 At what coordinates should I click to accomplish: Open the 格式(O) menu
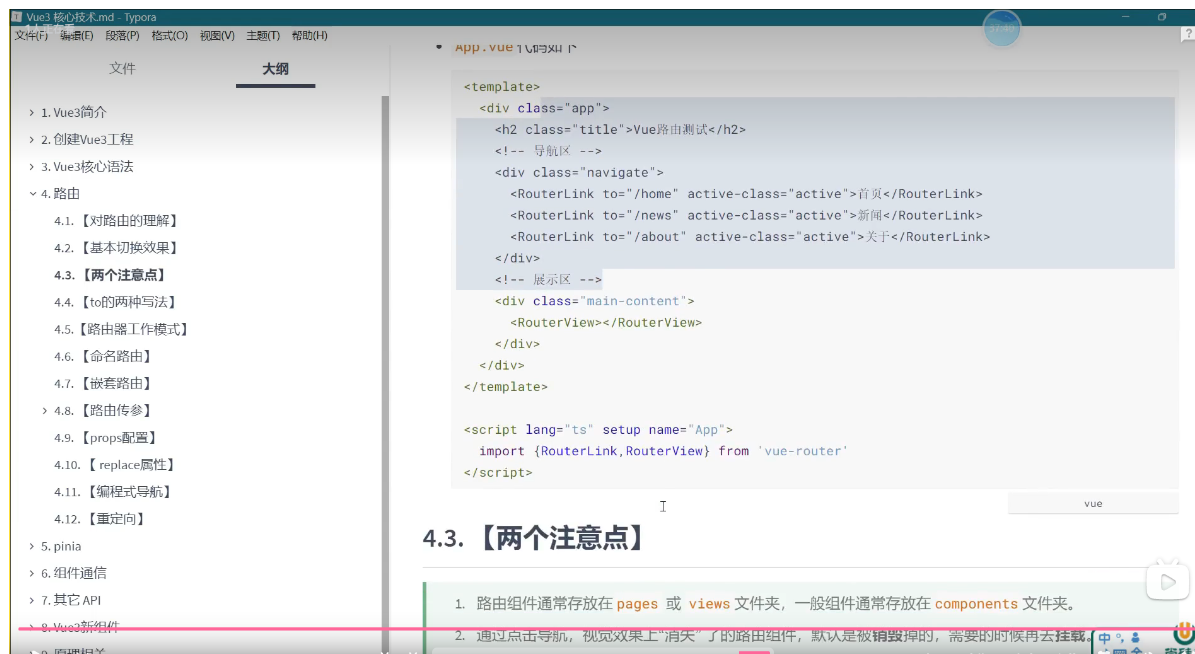pos(169,35)
